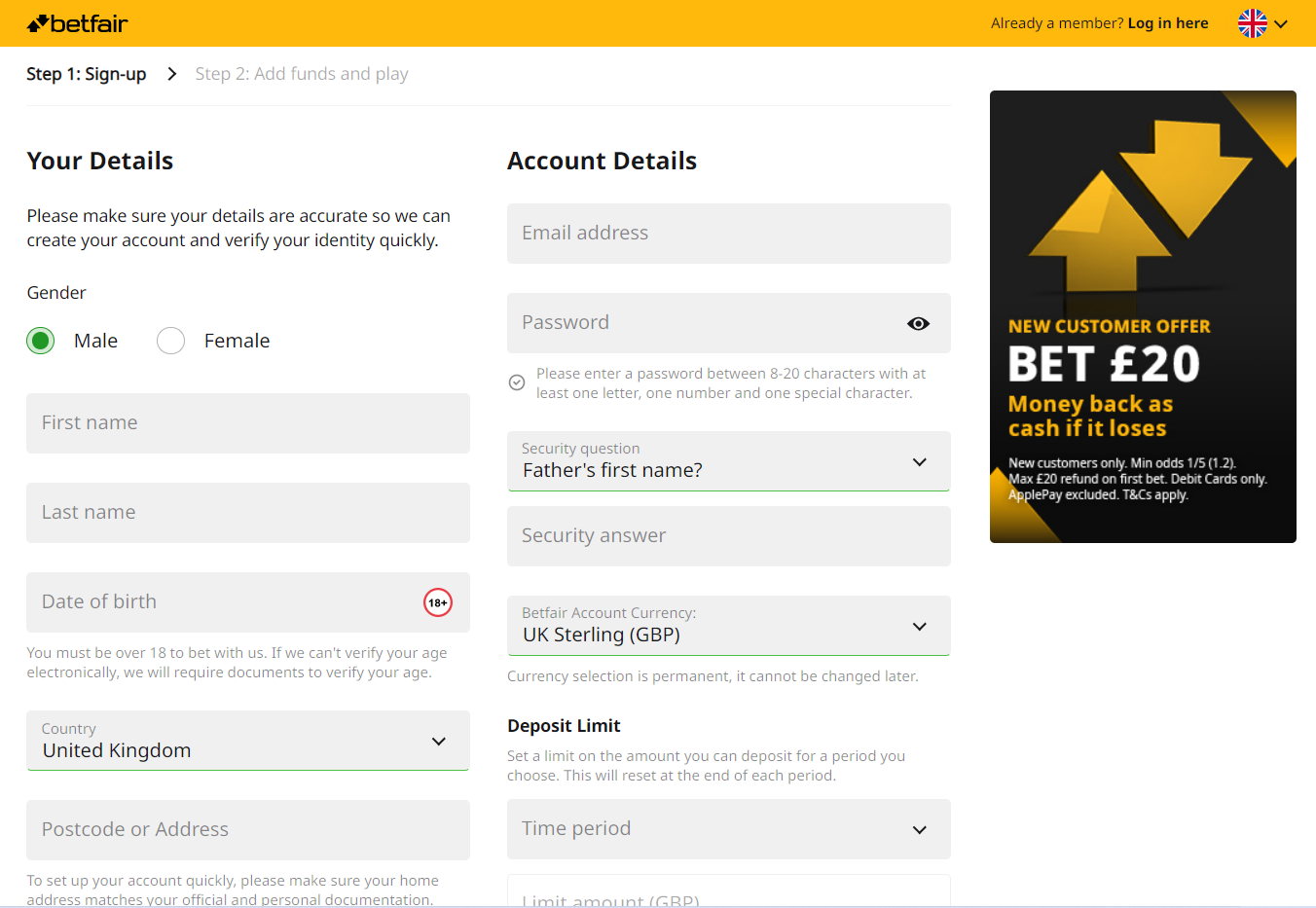Click the yellow arrows promo graphic
Screen dimensions: 1316x908
point(1141,204)
